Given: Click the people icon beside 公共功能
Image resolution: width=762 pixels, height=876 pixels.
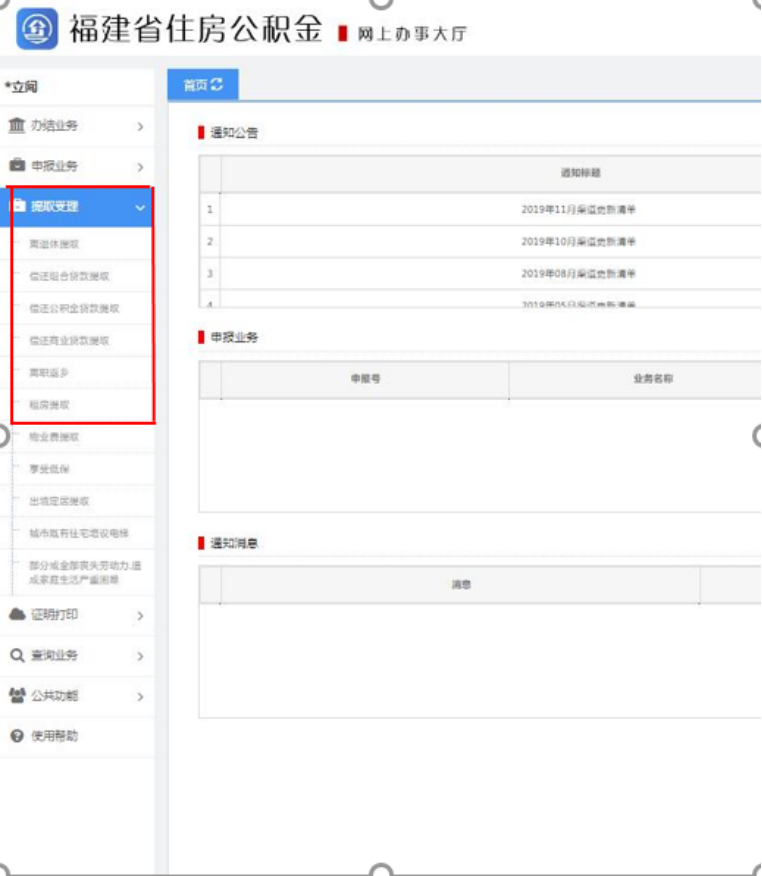Looking at the screenshot, I should tap(17, 696).
